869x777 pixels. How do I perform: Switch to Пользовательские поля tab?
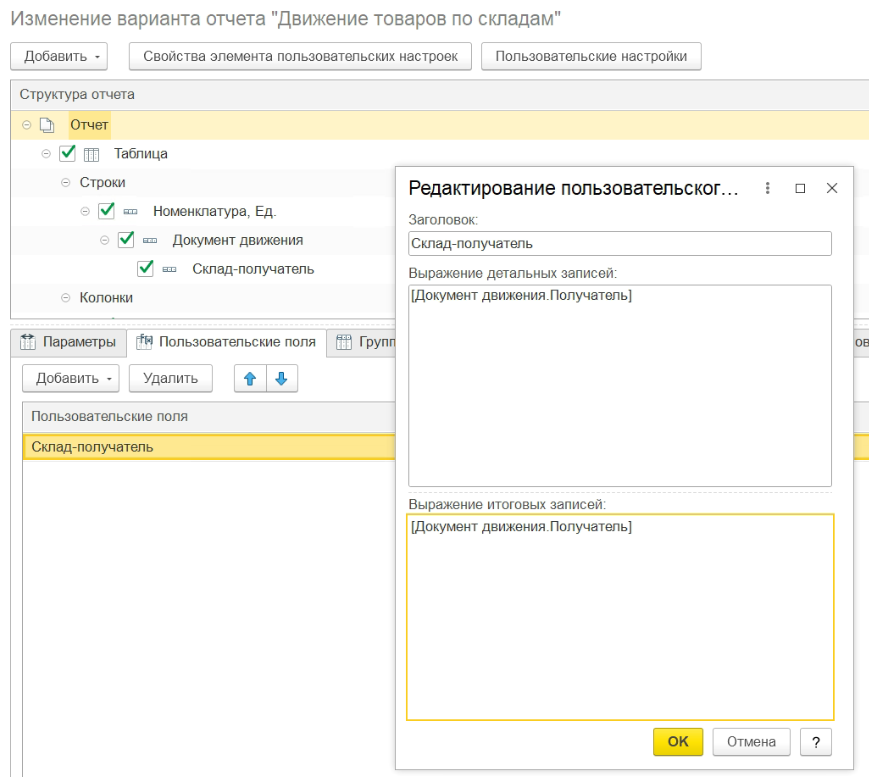click(x=226, y=342)
